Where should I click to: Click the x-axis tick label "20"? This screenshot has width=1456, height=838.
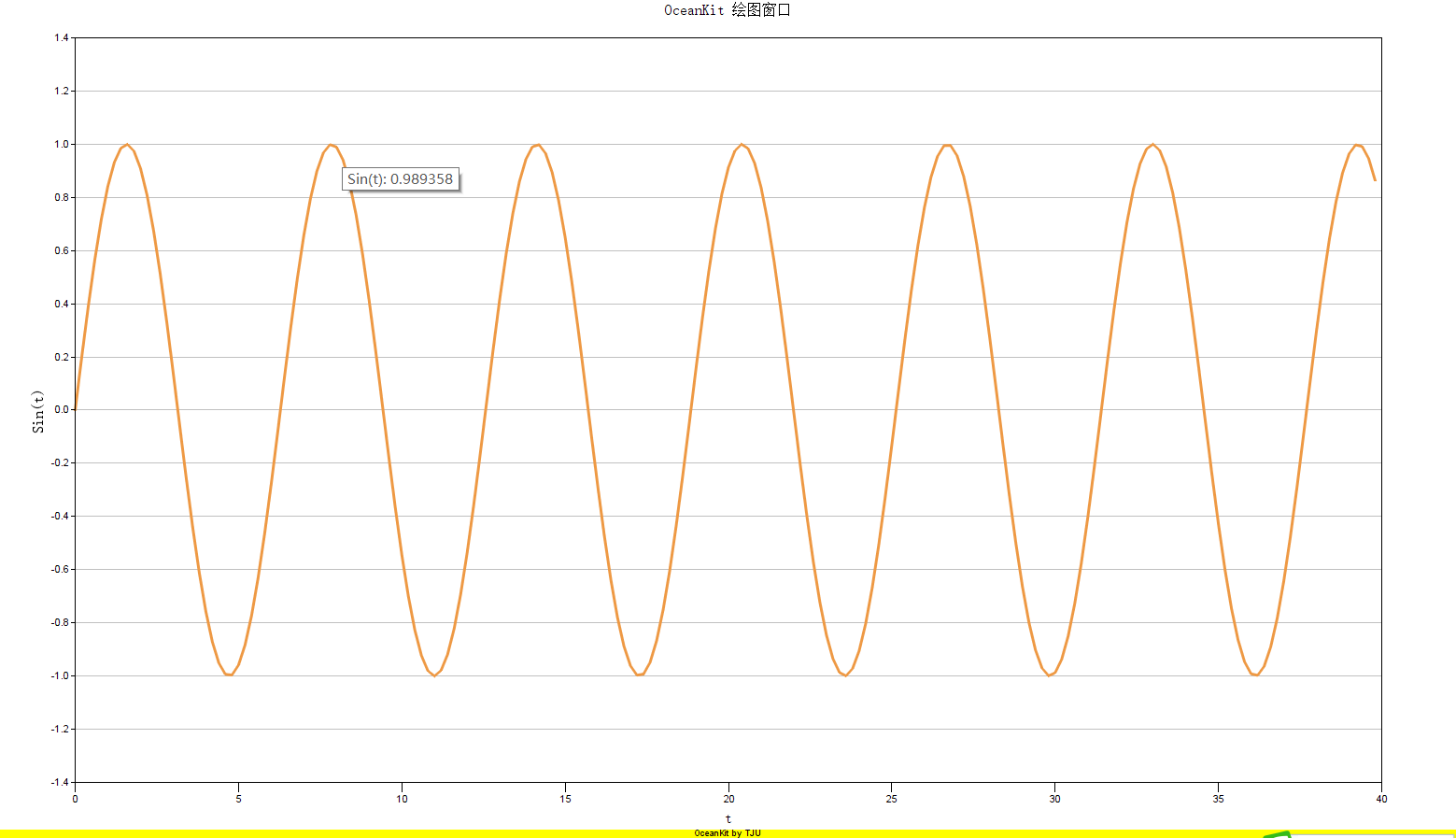point(728,799)
